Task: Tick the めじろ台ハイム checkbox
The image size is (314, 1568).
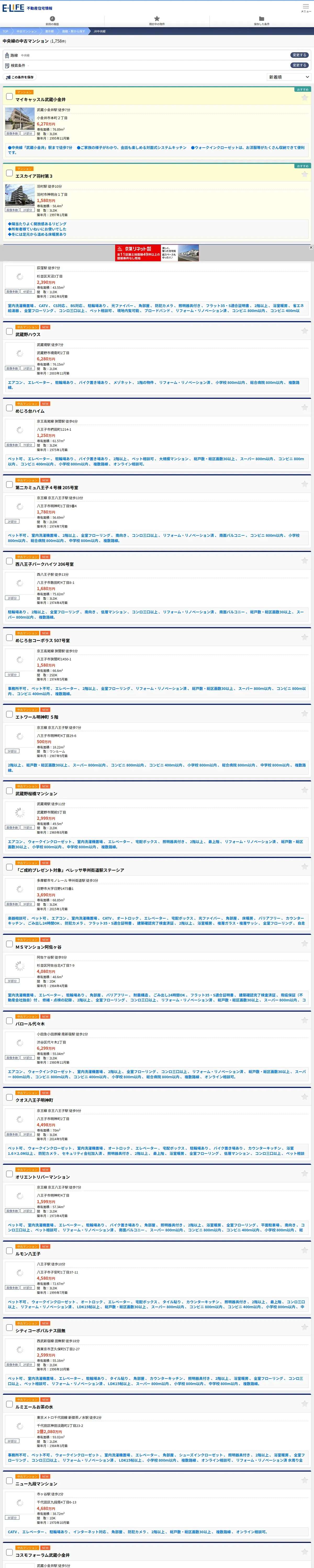Action: (9, 408)
